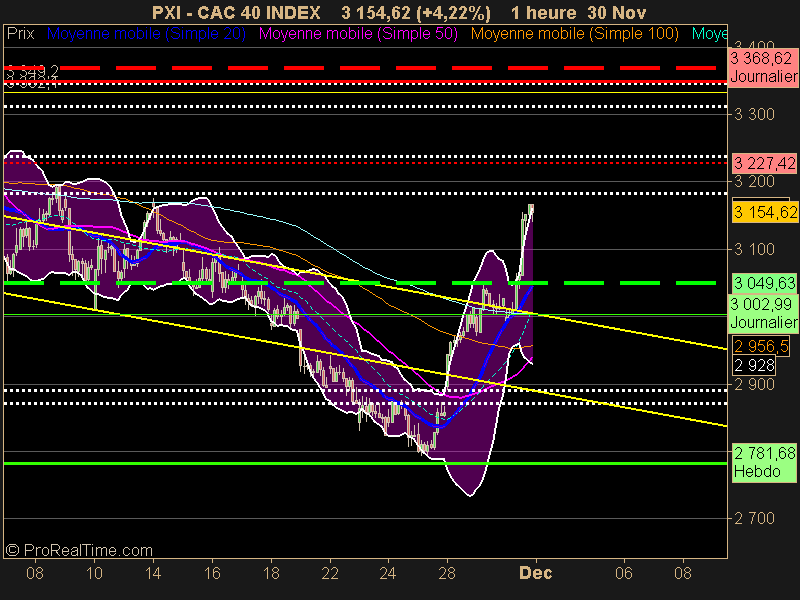Viewport: 800px width, 600px height.
Task: Select the white '2 928' price label
Action: pos(754,365)
